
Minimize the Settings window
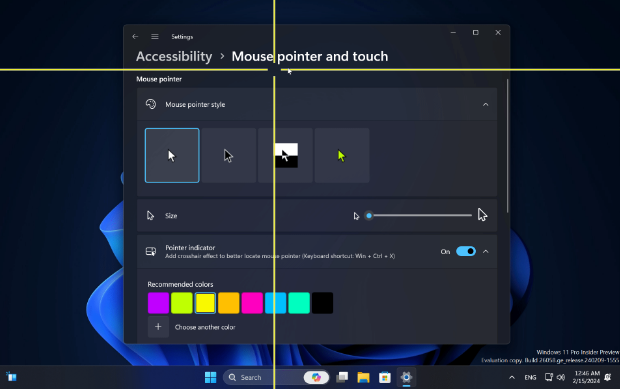[453, 32]
